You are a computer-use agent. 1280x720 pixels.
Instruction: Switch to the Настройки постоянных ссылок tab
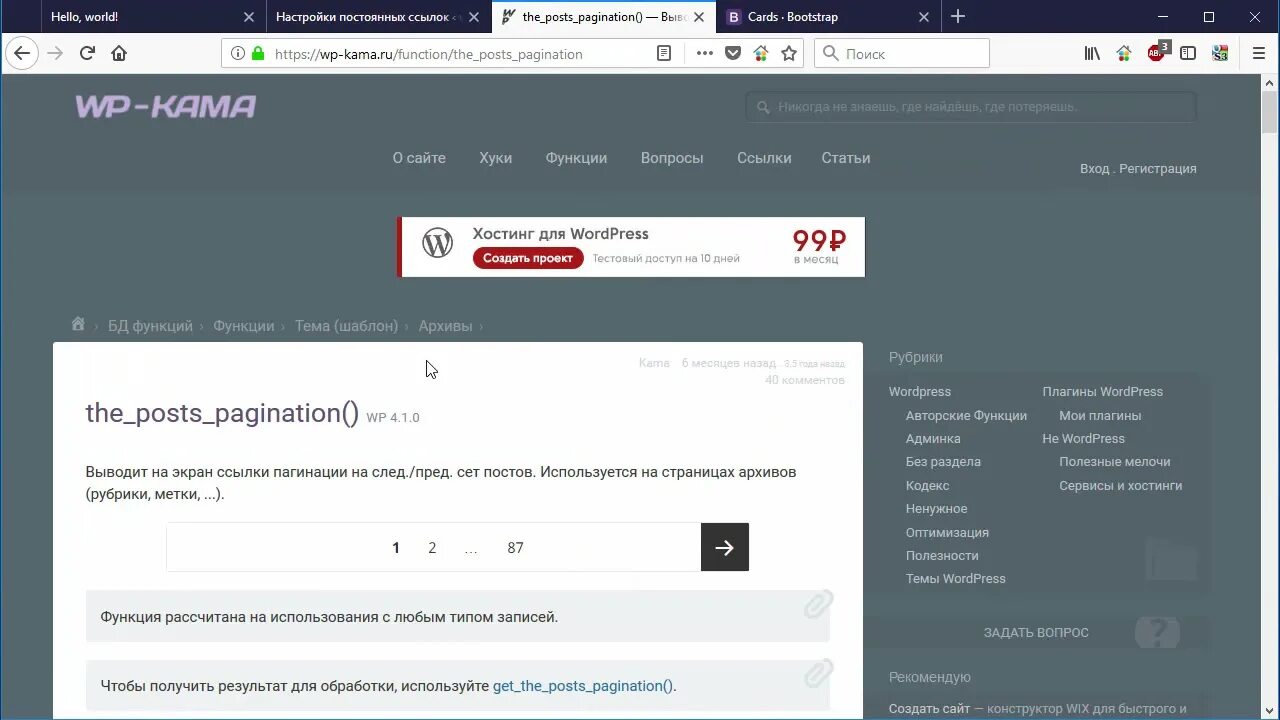point(378,17)
